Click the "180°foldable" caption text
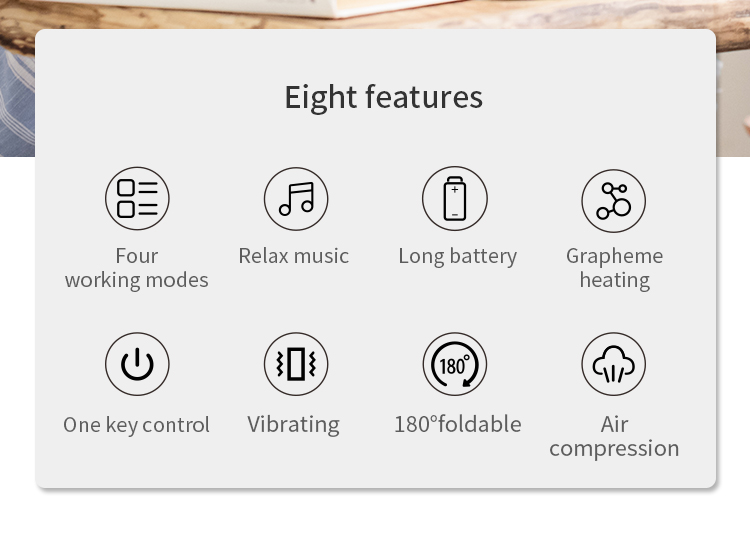Image resolution: width=750 pixels, height=557 pixels. click(x=457, y=424)
